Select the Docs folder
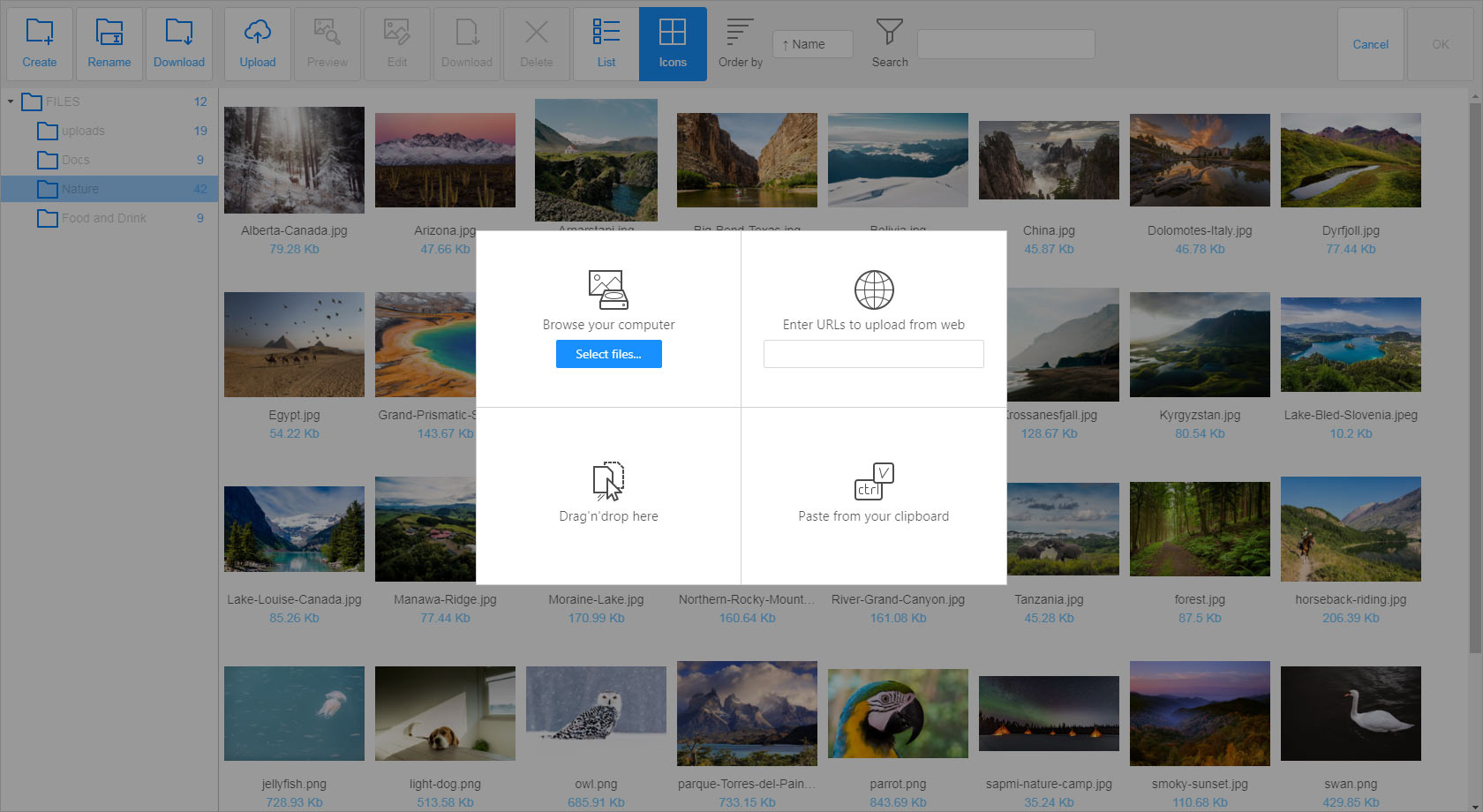The image size is (1483, 812). click(x=109, y=160)
